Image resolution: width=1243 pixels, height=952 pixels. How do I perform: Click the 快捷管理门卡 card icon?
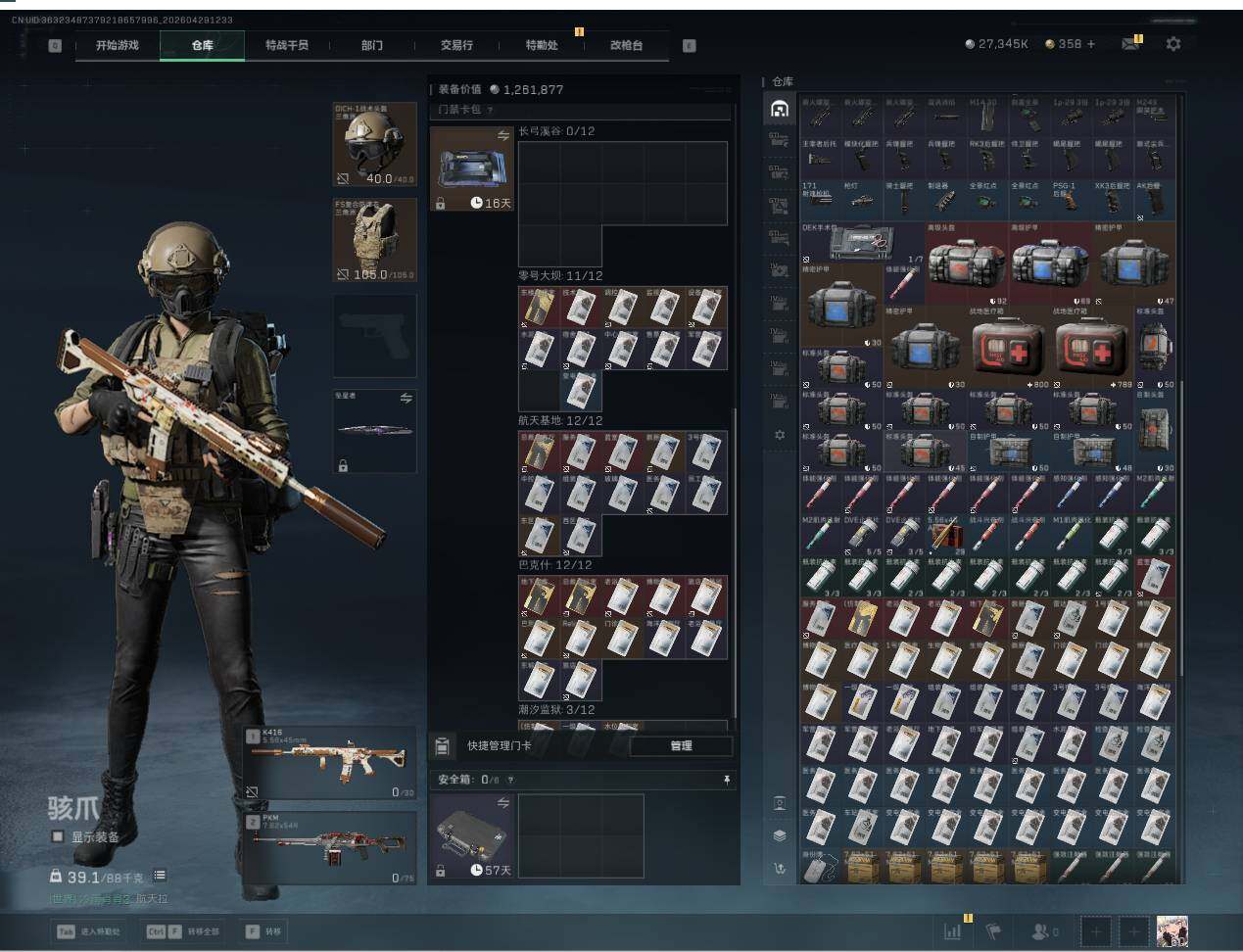442,746
